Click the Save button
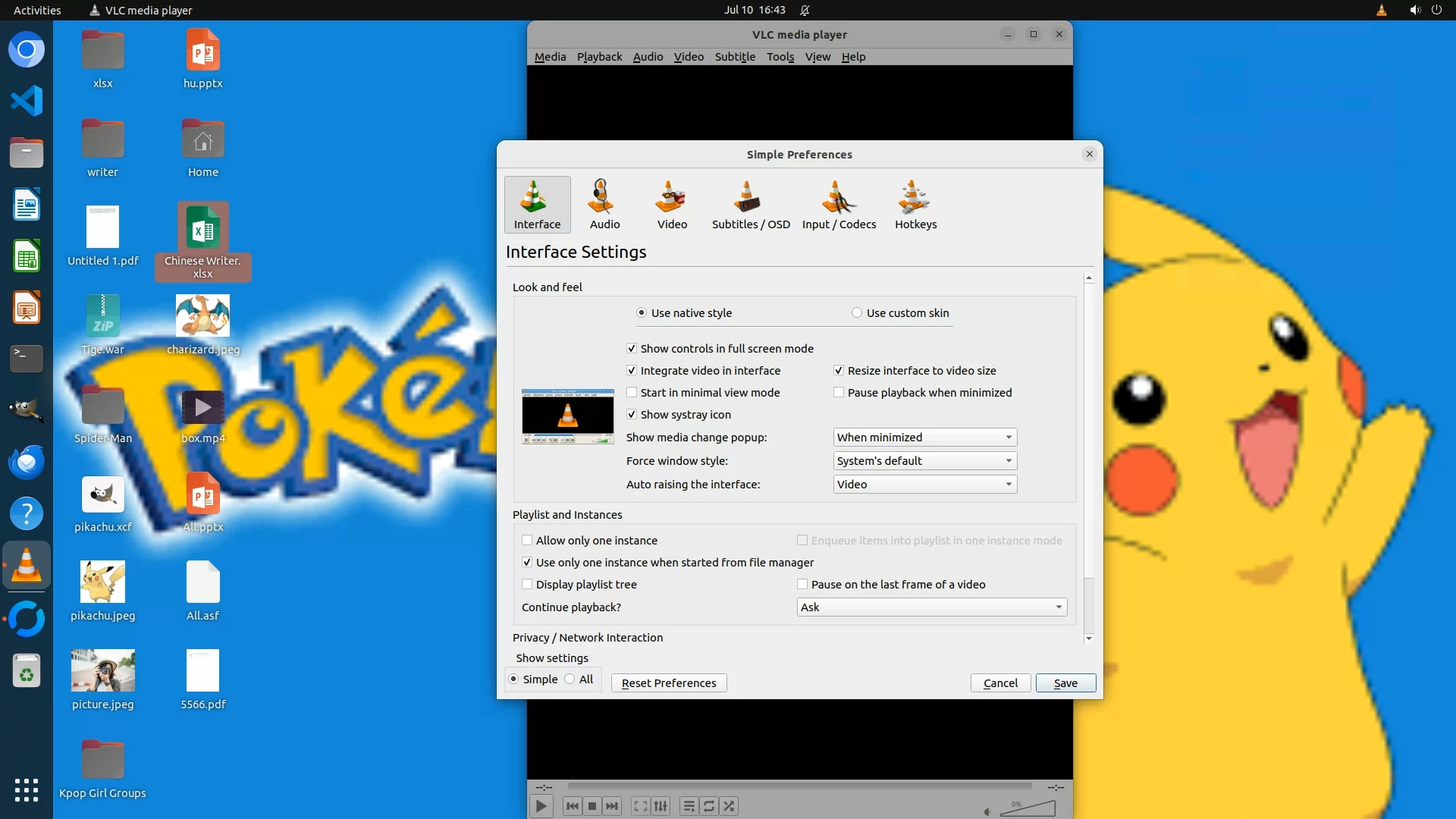This screenshot has width=1456, height=819. point(1065,683)
